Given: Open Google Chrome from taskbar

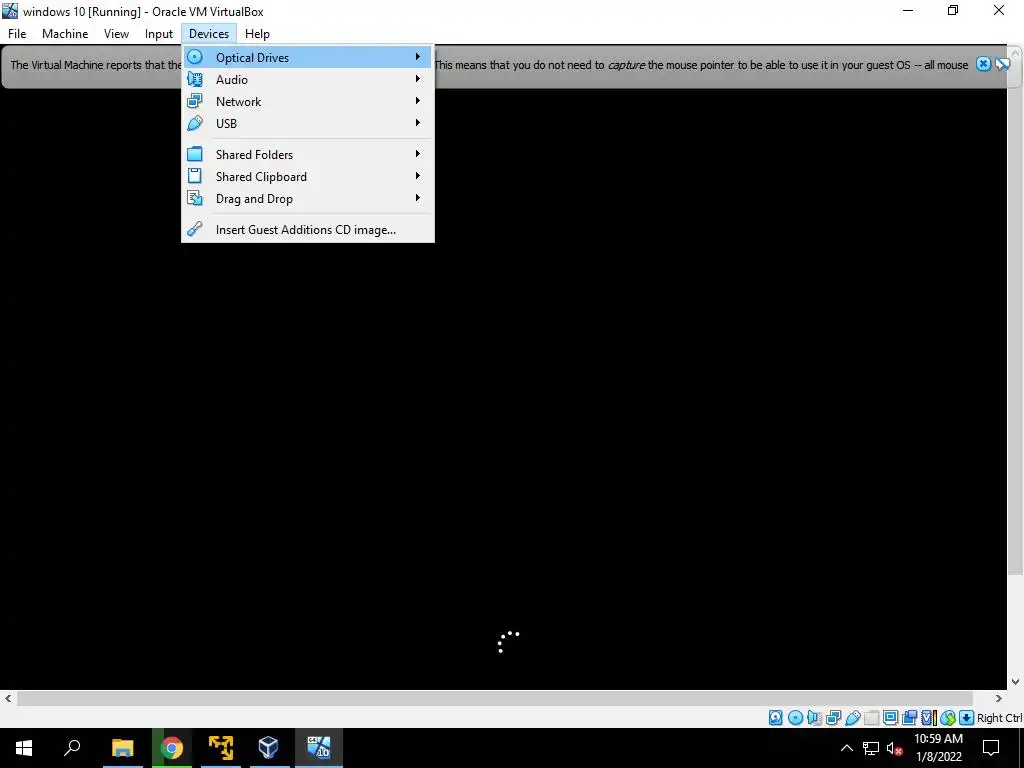Looking at the screenshot, I should 172,748.
